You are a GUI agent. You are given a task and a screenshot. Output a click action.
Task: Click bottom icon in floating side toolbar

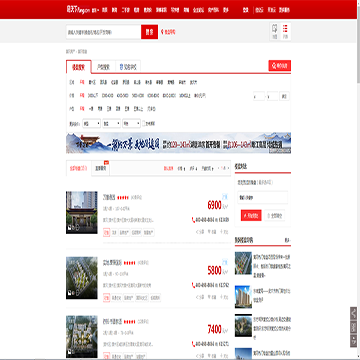tap(353, 341)
